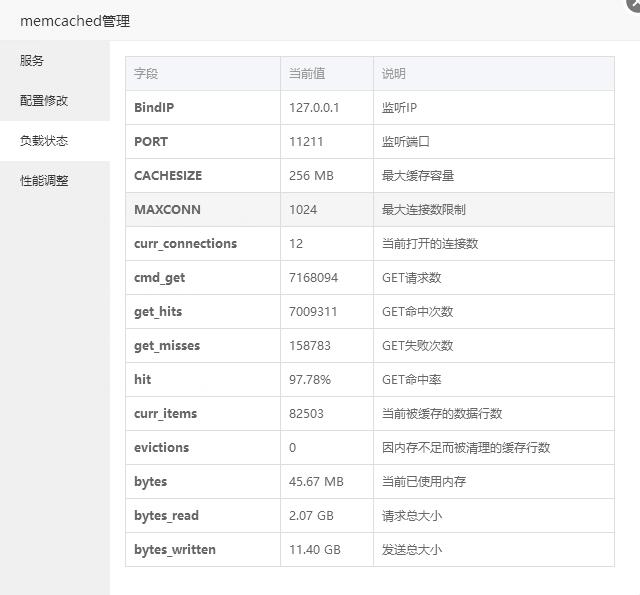Viewport: 640px width, 595px height.
Task: Click the PORT value 11211
Action: [306, 142]
